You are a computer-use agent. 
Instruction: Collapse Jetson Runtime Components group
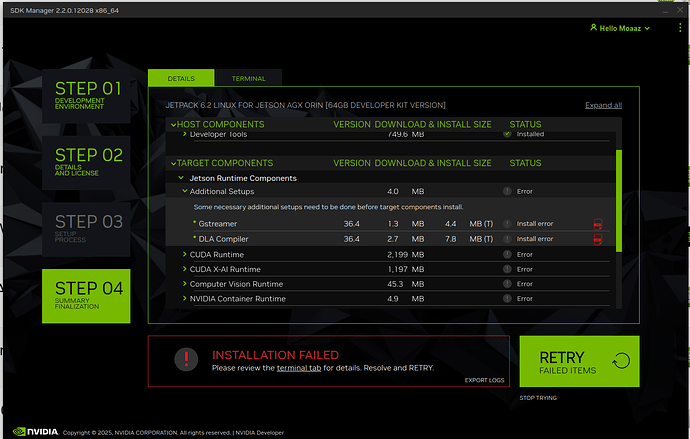(x=181, y=178)
